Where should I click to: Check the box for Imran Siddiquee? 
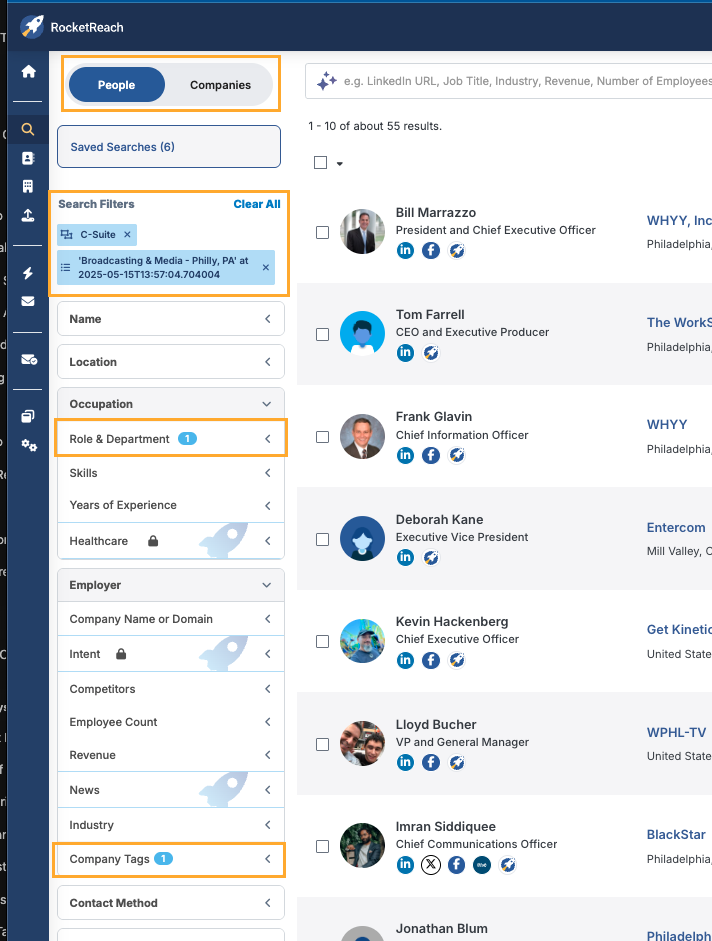point(322,847)
